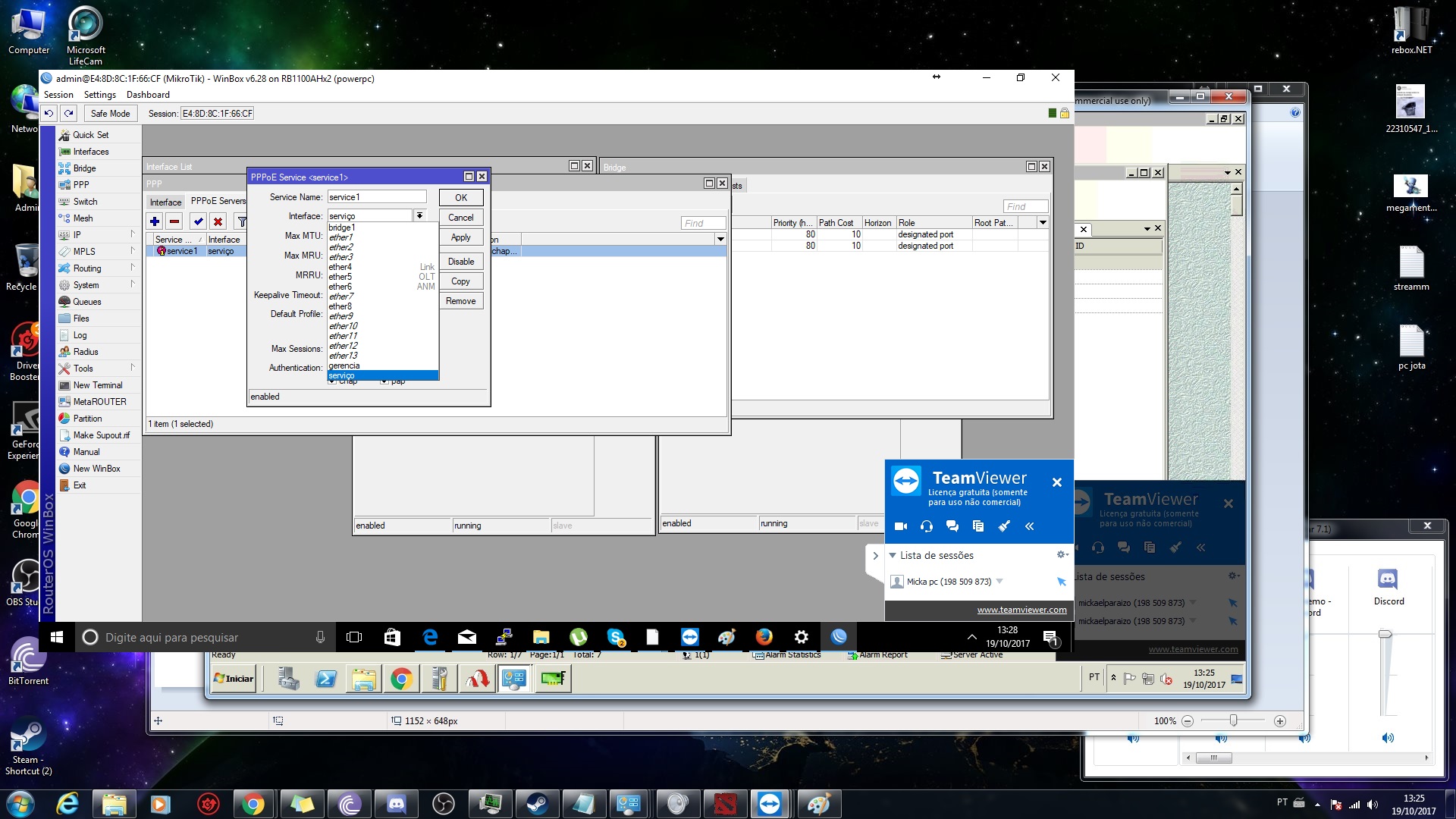The image size is (1456, 819).
Task: Click the Service Name input field
Action: (x=377, y=197)
